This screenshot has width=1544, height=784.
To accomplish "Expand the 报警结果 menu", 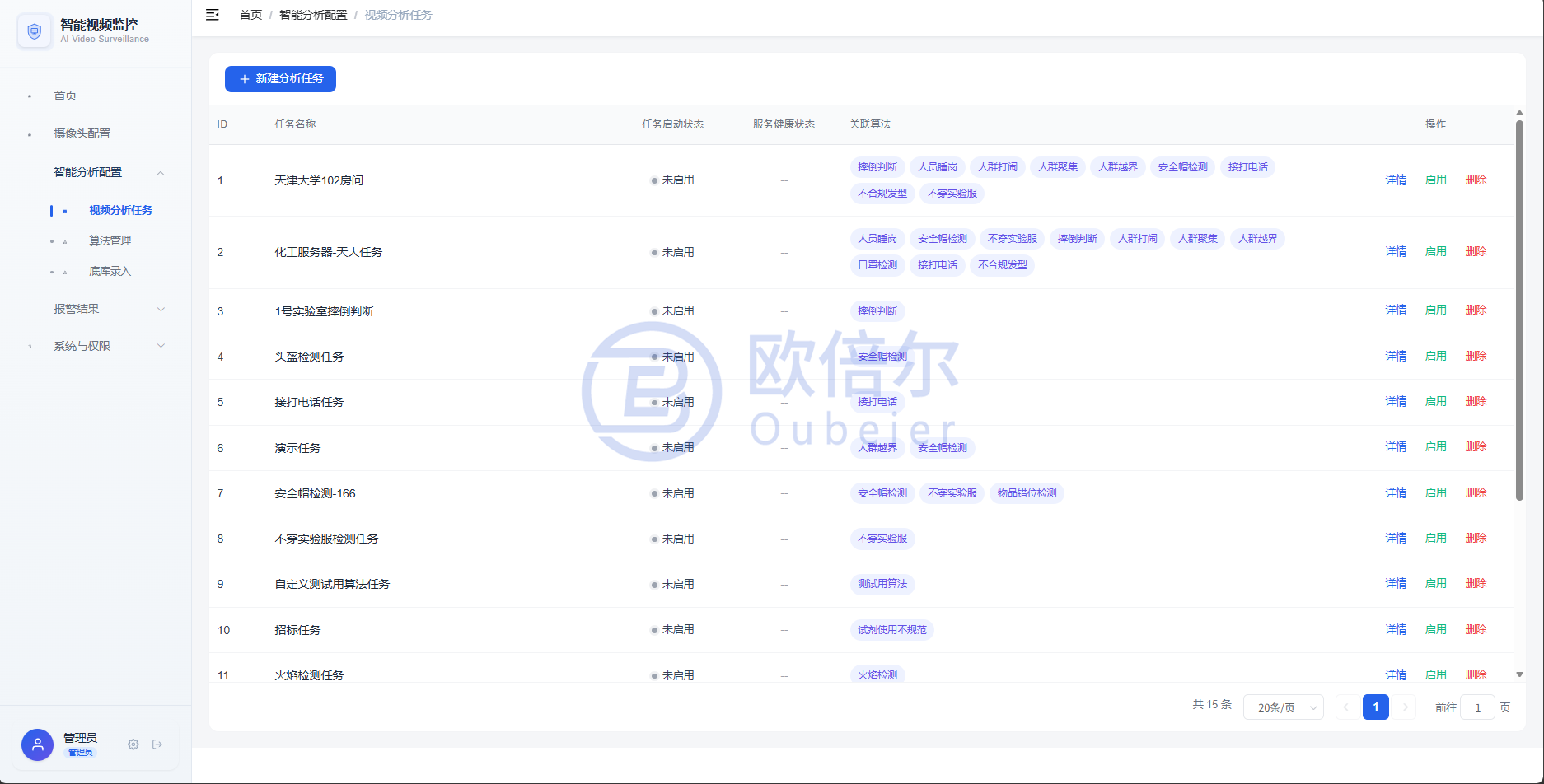I will pyautogui.click(x=161, y=309).
